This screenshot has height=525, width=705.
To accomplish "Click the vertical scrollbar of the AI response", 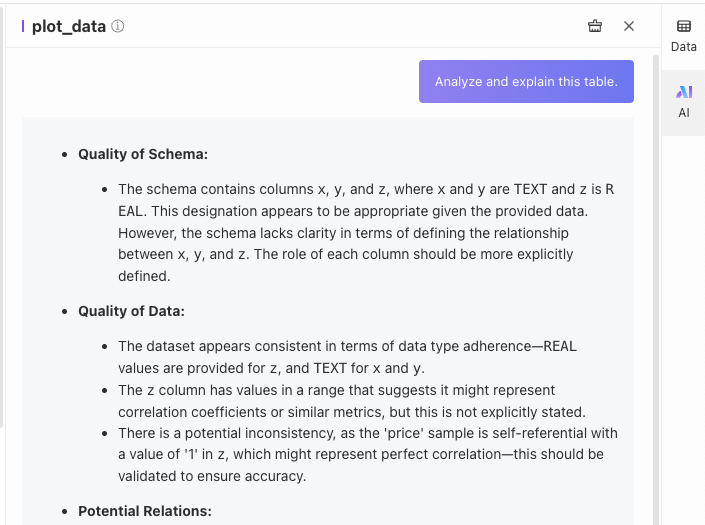I will pyautogui.click(x=656, y=290).
